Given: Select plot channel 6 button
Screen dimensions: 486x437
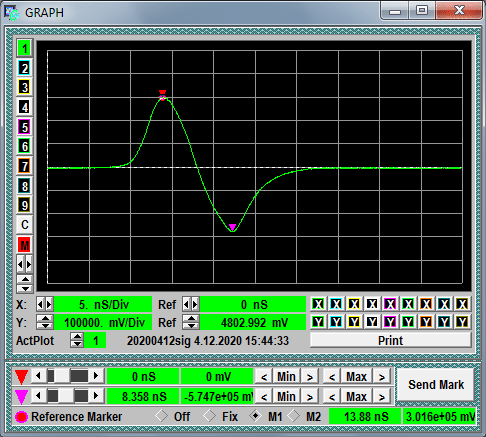Looking at the screenshot, I should 24,146.
